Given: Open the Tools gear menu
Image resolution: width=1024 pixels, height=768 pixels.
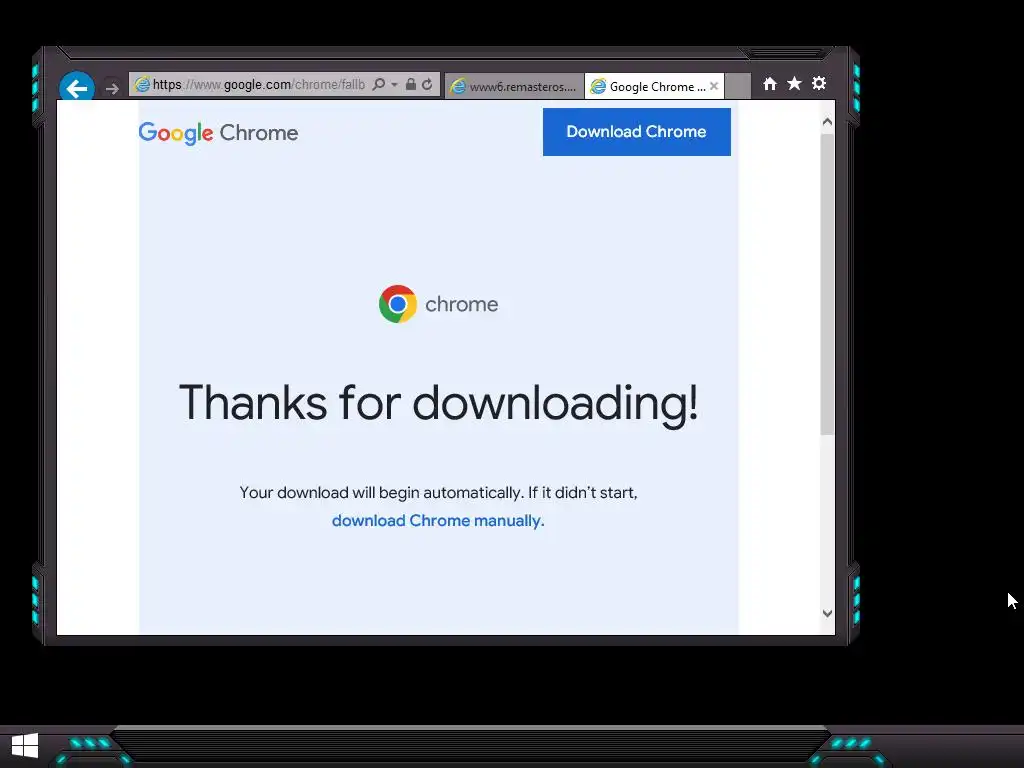Looking at the screenshot, I should click(819, 83).
